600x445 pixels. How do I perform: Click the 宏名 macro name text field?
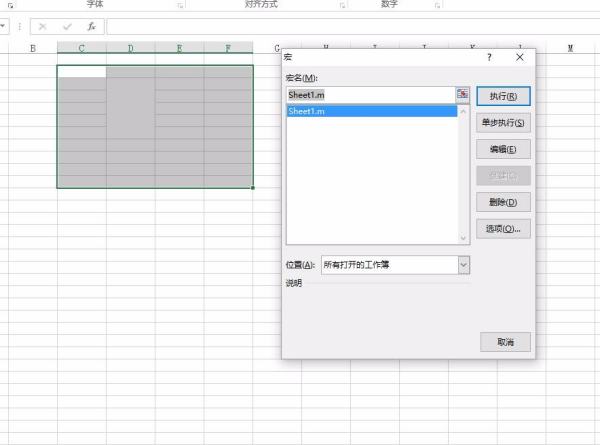369,94
